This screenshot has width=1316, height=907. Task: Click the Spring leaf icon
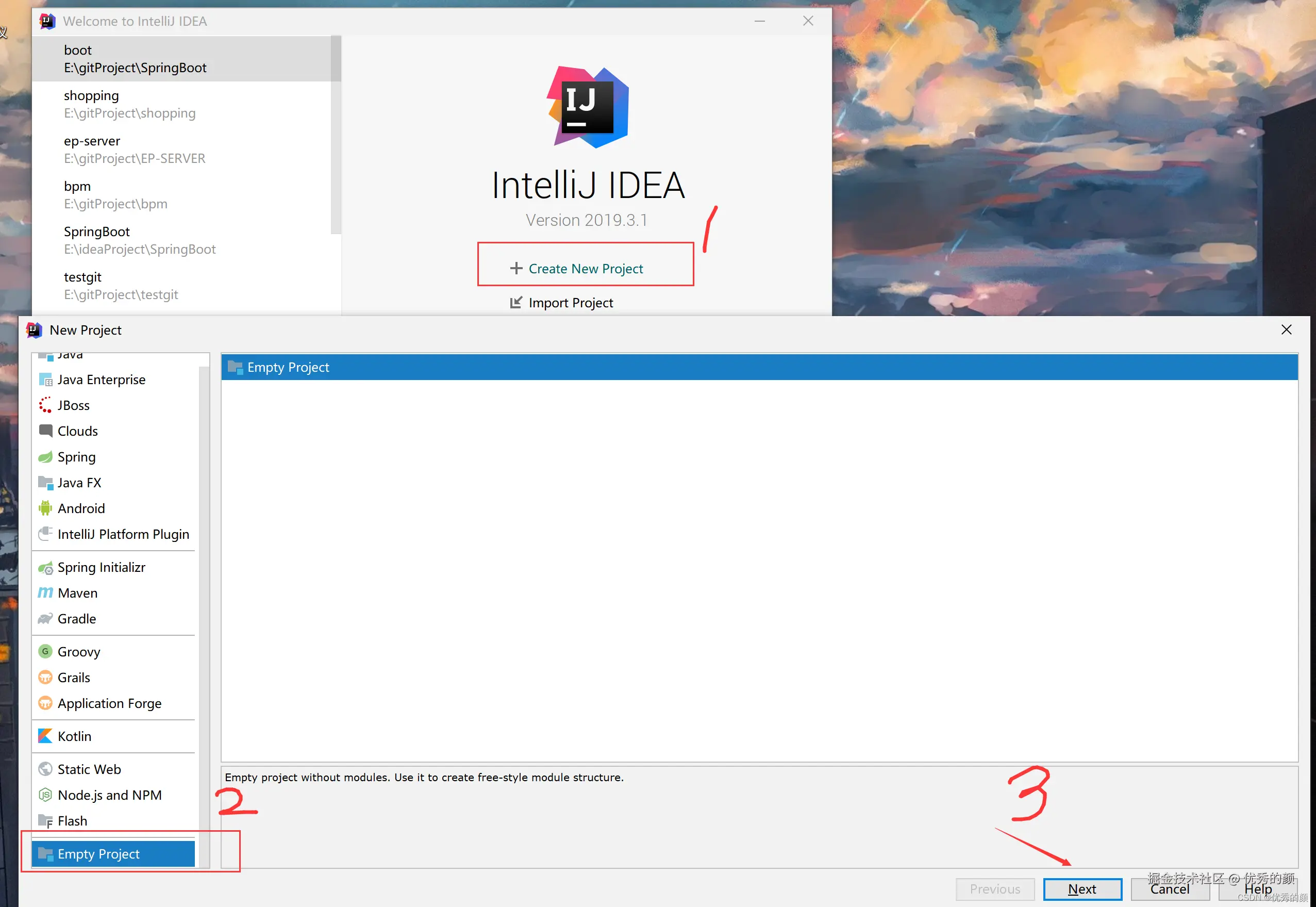click(x=45, y=457)
